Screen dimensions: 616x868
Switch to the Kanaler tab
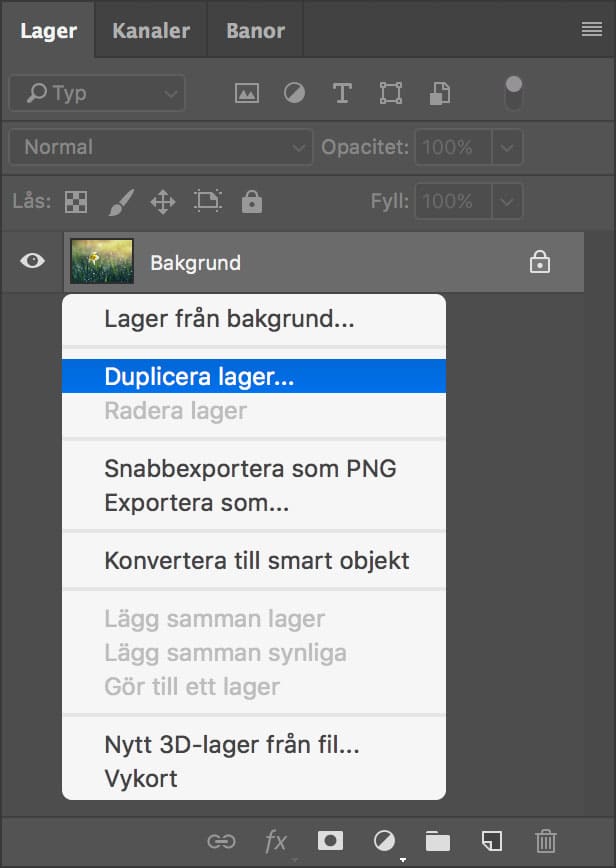151,30
